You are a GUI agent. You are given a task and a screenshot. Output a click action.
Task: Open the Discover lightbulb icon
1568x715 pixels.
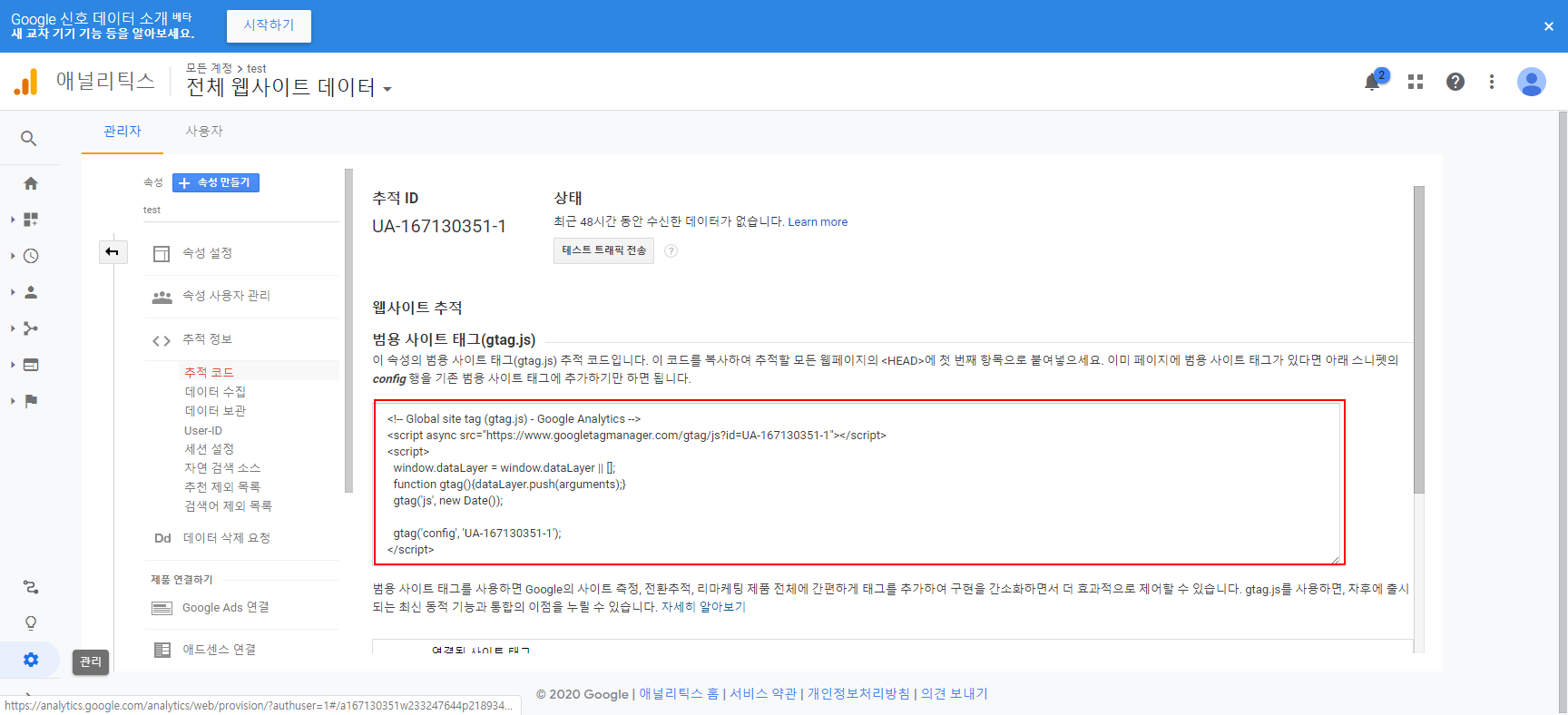point(31,623)
